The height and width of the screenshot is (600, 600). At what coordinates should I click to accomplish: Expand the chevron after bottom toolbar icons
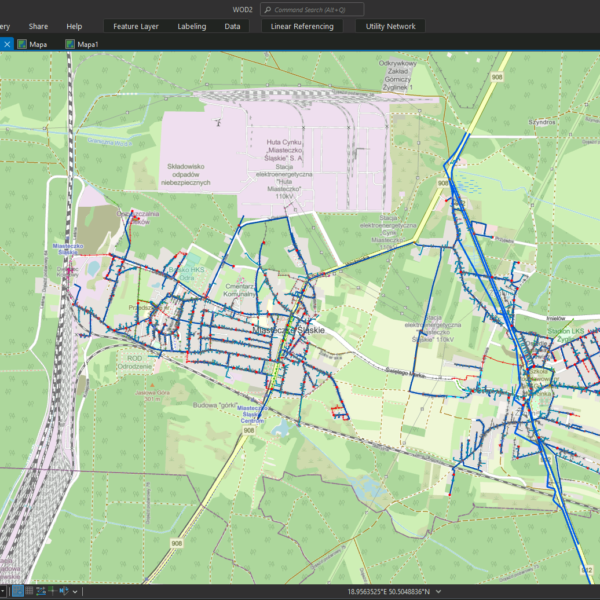tap(75, 592)
